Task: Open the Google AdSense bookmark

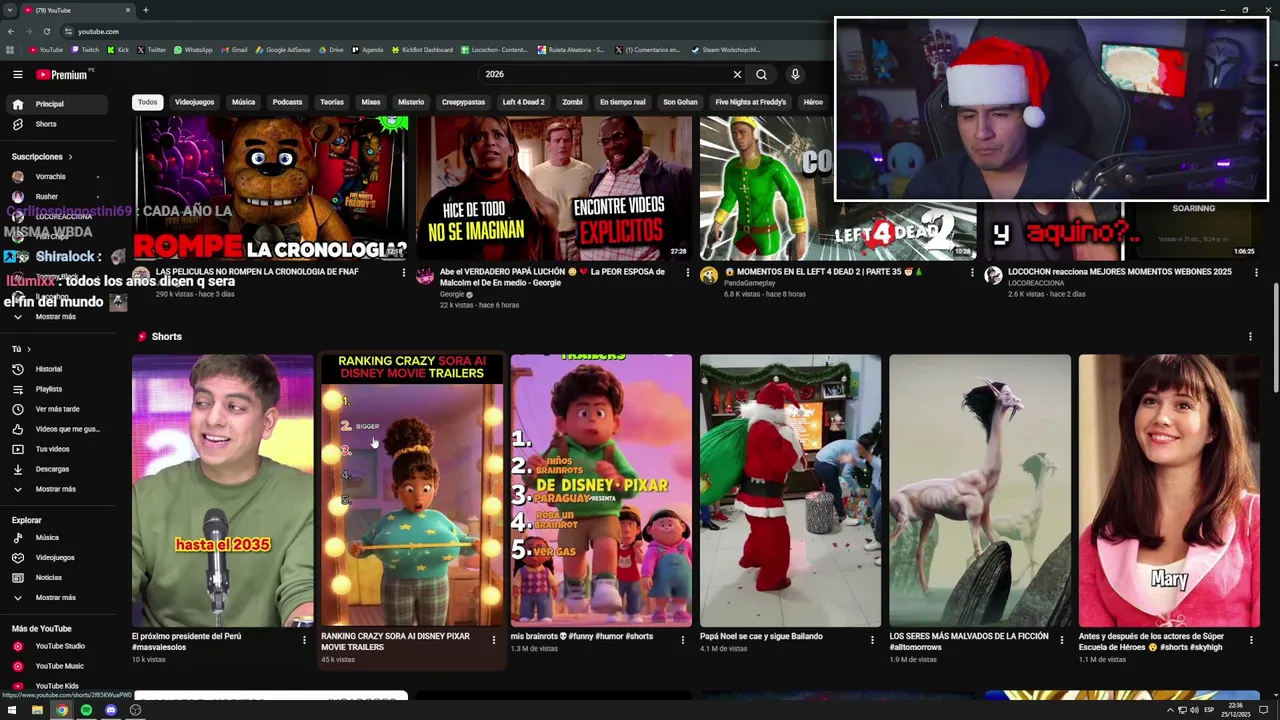Action: pos(282,50)
